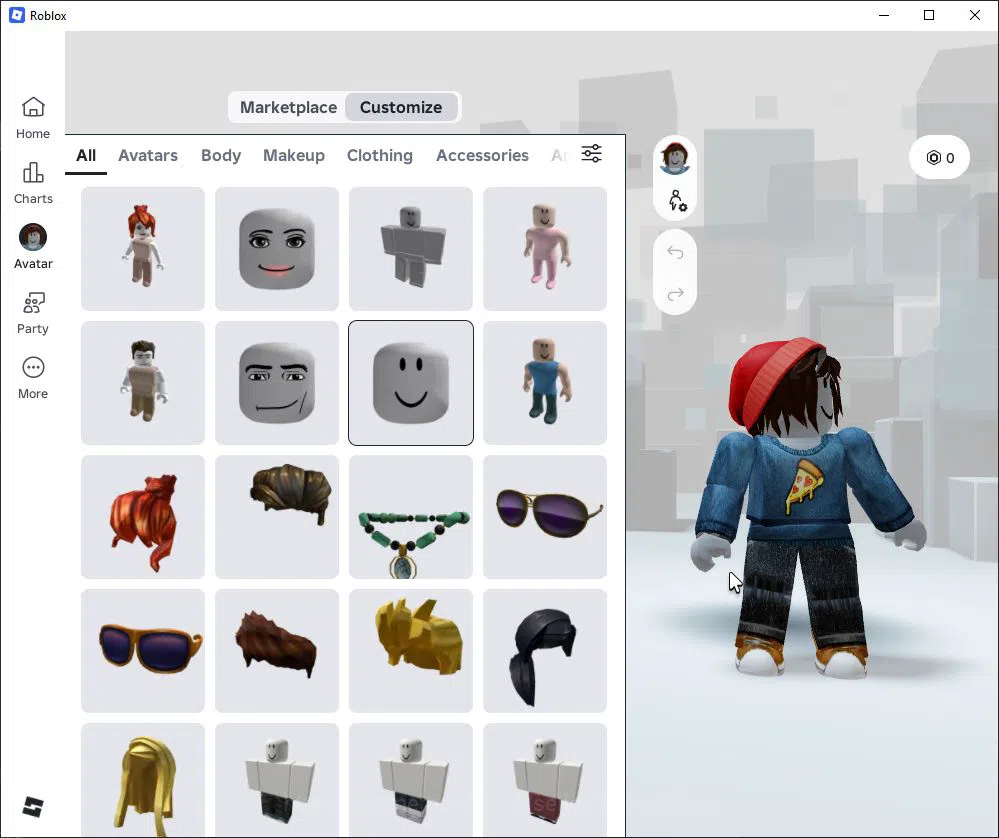The image size is (999, 838).
Task: Go to Home in the sidebar
Action: tap(33, 118)
